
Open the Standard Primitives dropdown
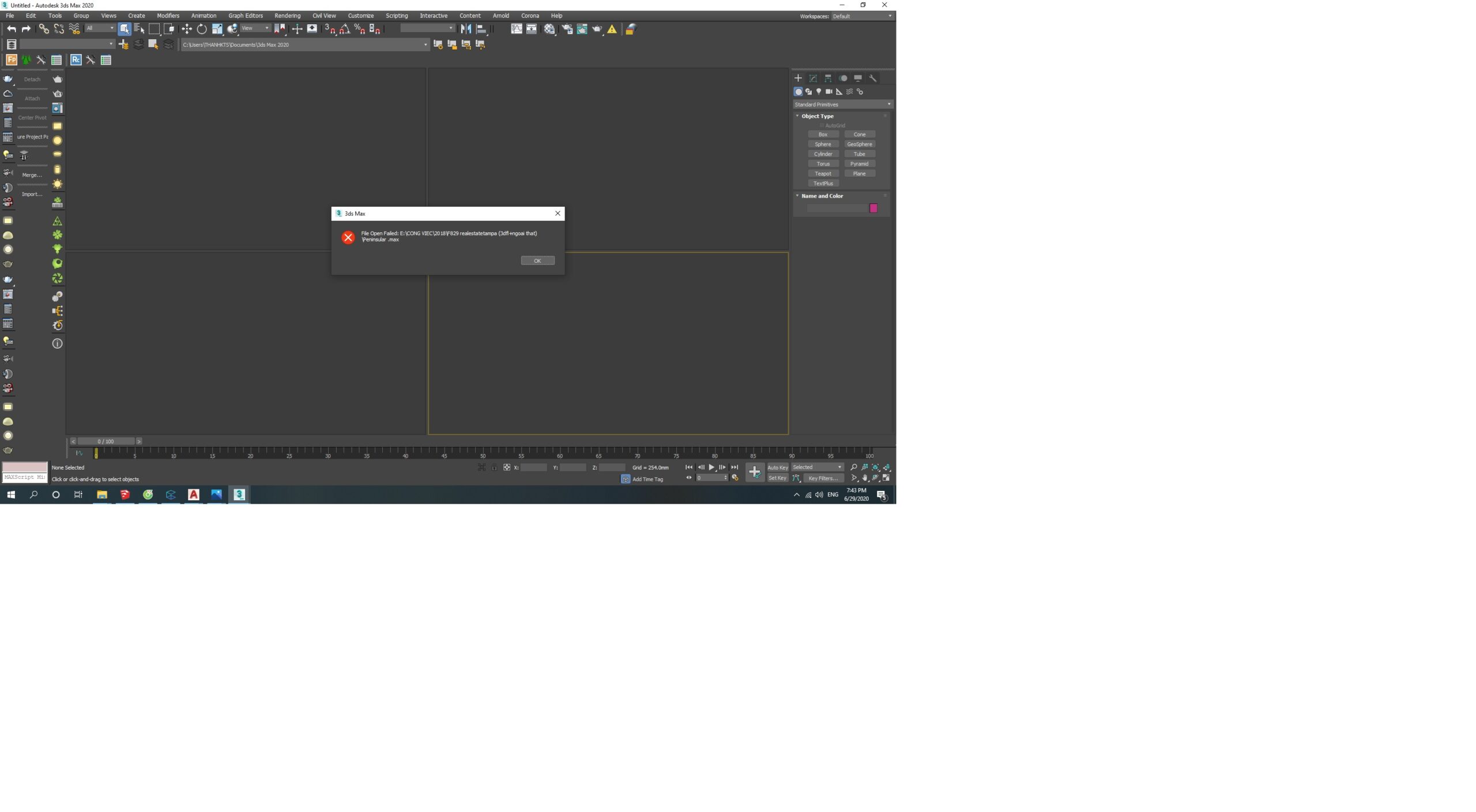click(x=842, y=104)
